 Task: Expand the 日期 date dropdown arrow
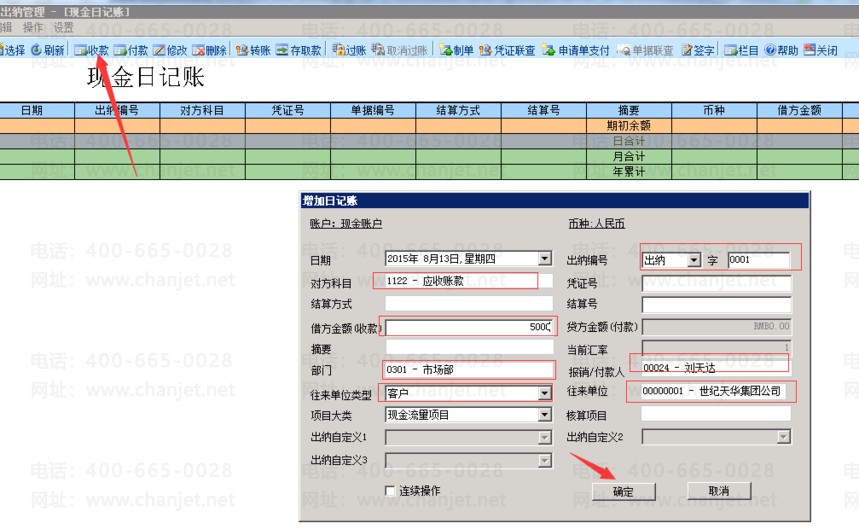click(545, 258)
